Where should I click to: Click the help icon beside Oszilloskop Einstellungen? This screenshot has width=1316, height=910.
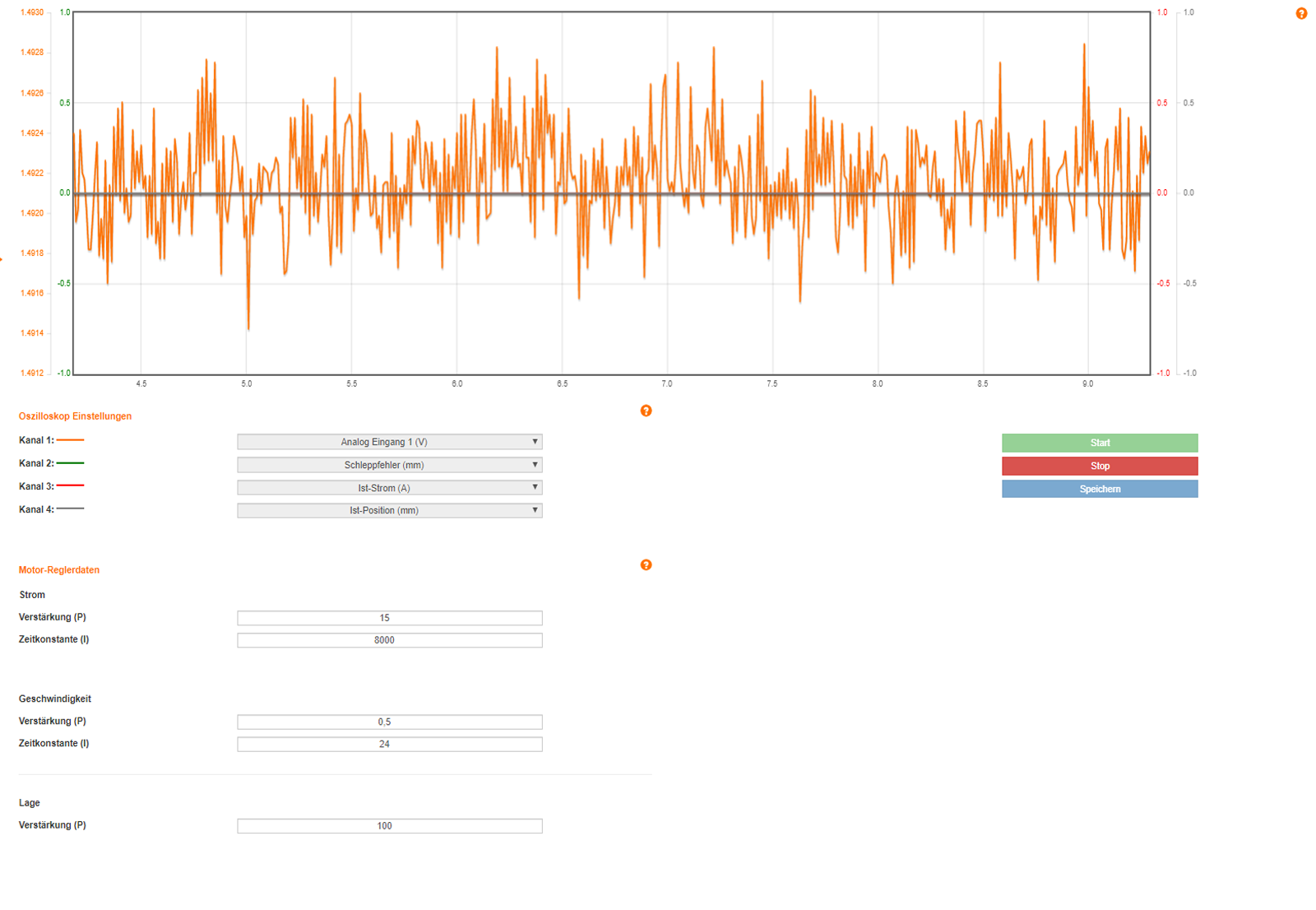[x=646, y=411]
